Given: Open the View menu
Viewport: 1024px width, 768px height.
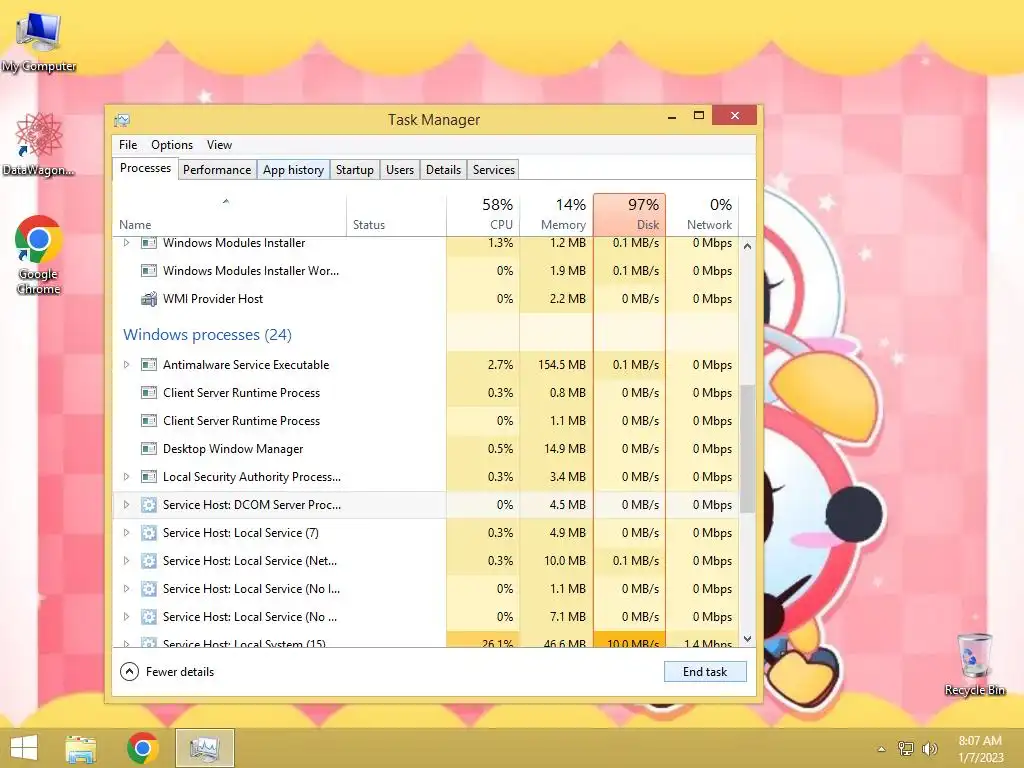Looking at the screenshot, I should [x=219, y=145].
